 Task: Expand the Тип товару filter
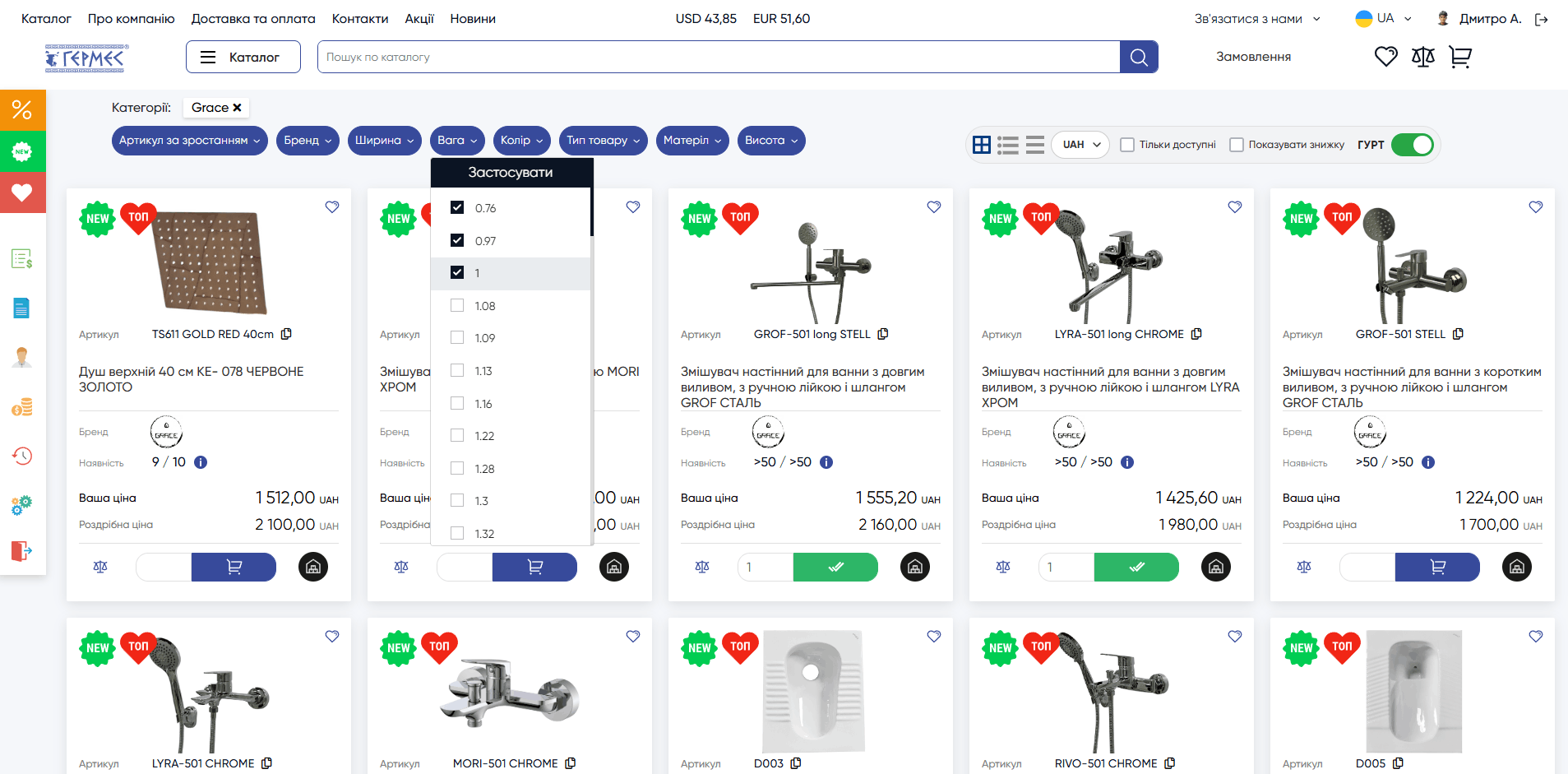tap(604, 141)
